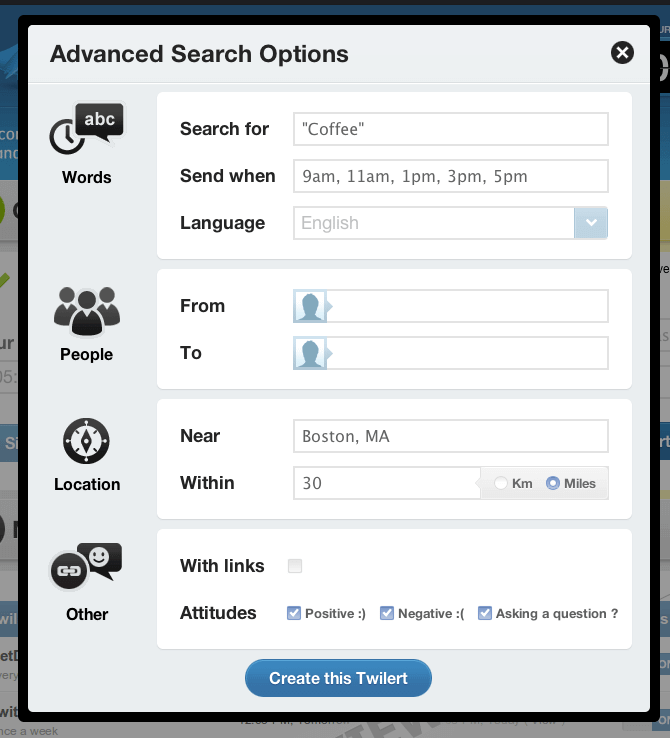
Task: Click the Other links and smiley icon
Action: (x=87, y=568)
